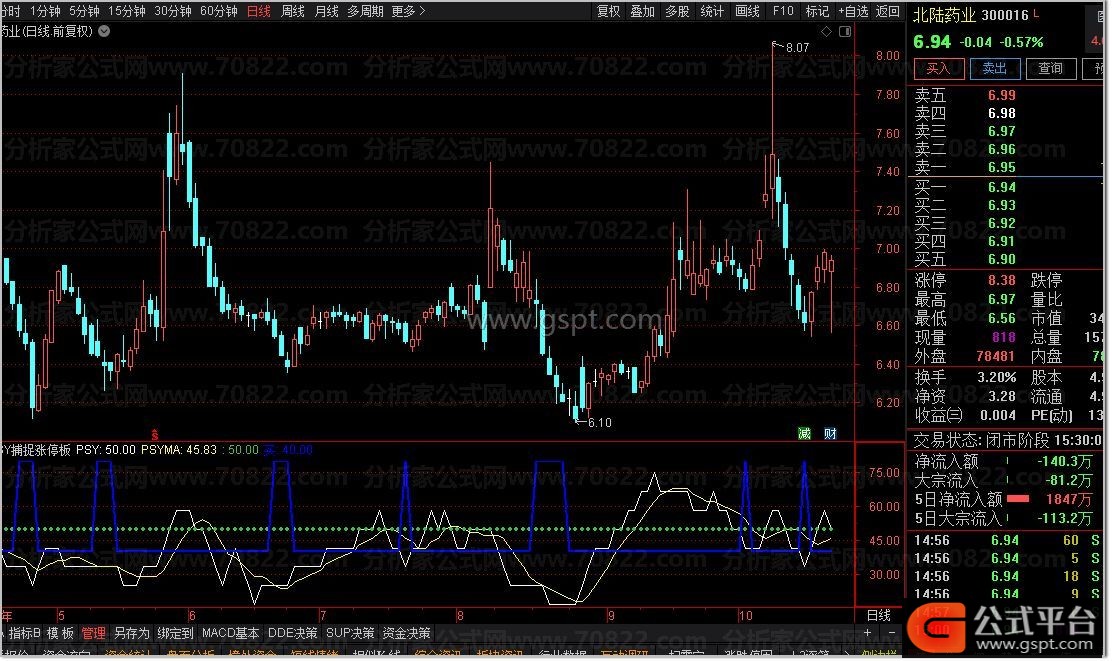Viewport: 1112px width, 661px height.
Task: Click the 交易状态 status line
Action: [1007, 440]
